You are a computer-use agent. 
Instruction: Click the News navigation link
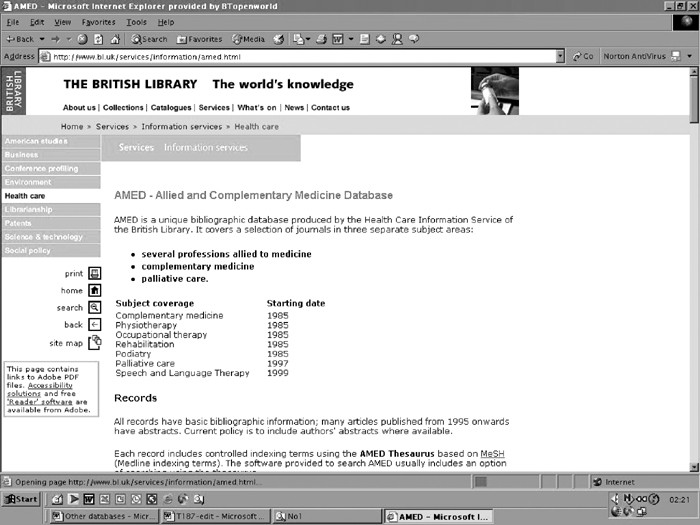[x=294, y=108]
